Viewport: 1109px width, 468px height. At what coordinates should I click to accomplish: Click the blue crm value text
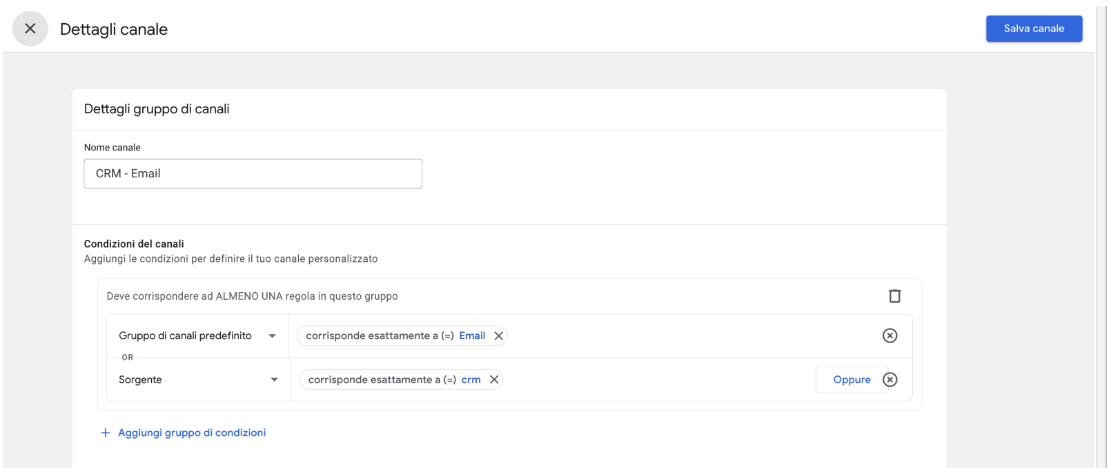pos(471,380)
